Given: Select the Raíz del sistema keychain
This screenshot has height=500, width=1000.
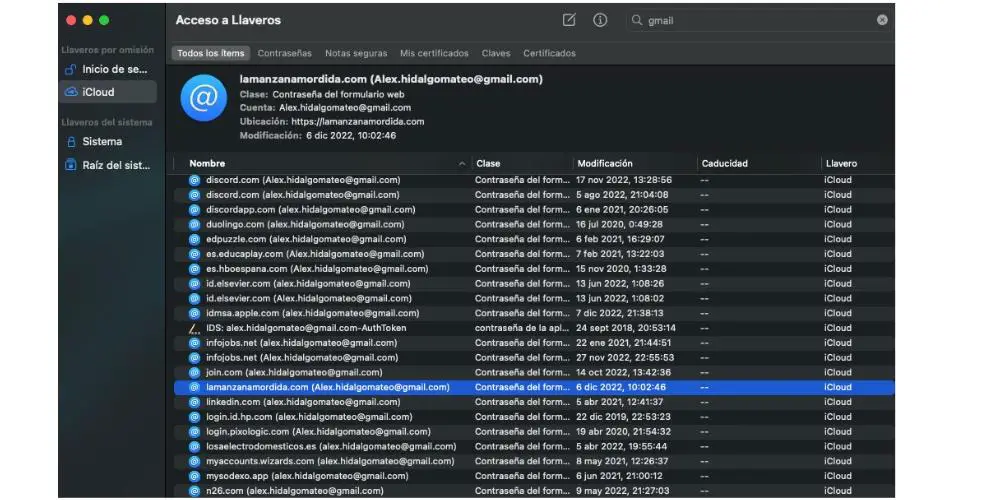Looking at the screenshot, I should (115, 165).
